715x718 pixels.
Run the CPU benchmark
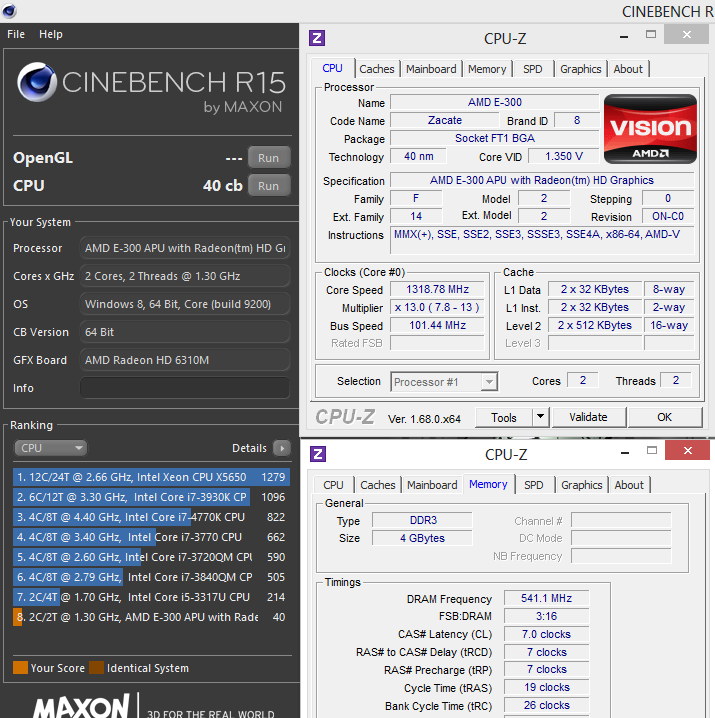(269, 186)
